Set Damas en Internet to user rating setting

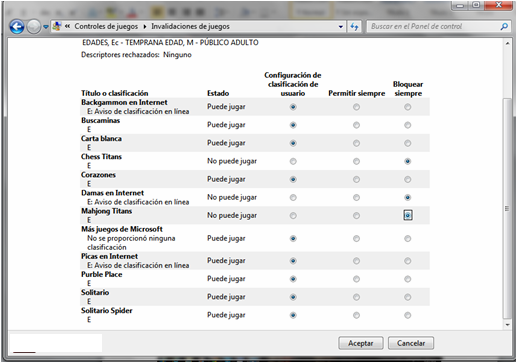[293, 197]
